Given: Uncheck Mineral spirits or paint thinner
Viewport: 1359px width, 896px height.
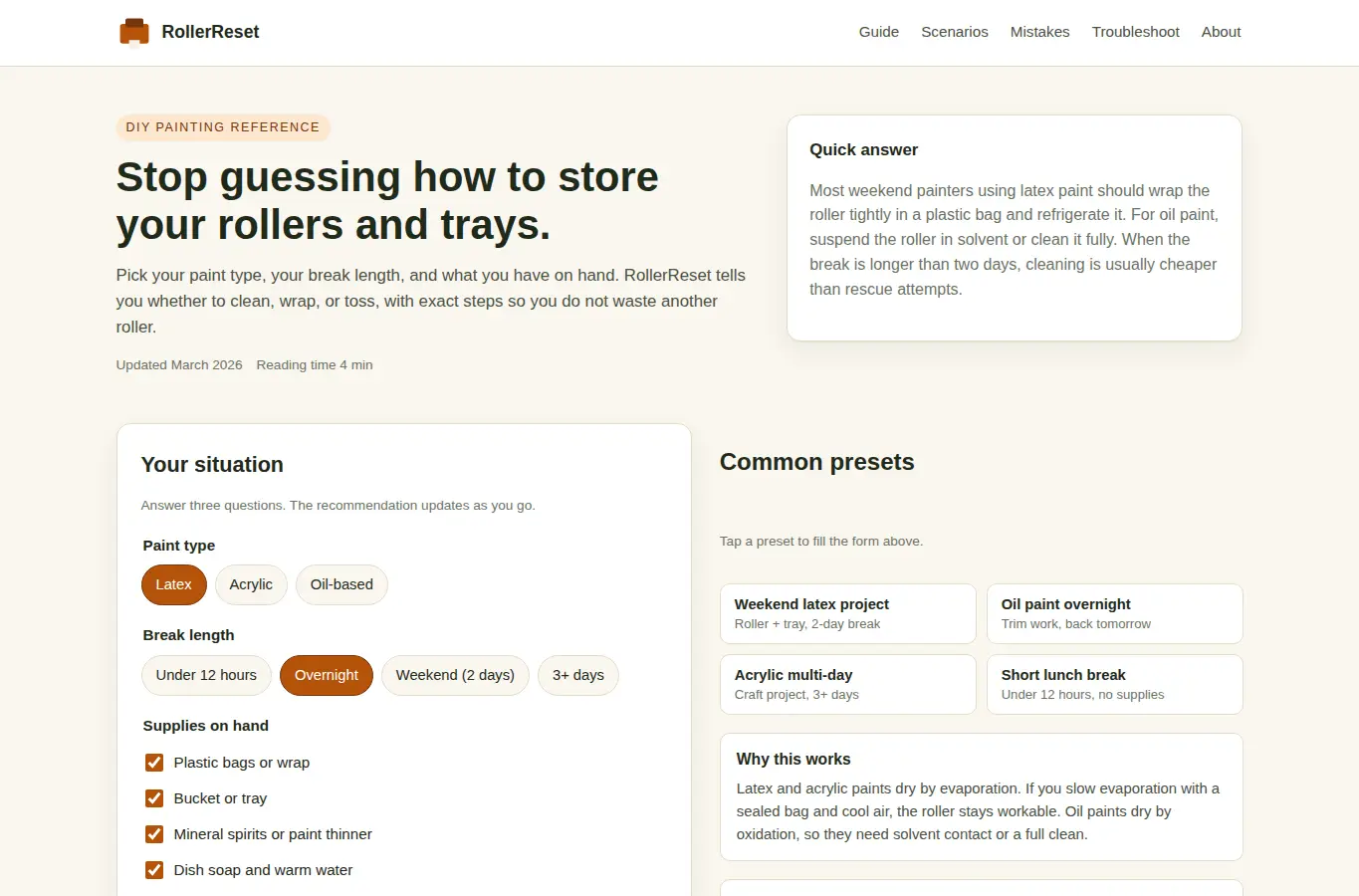Looking at the screenshot, I should point(154,834).
